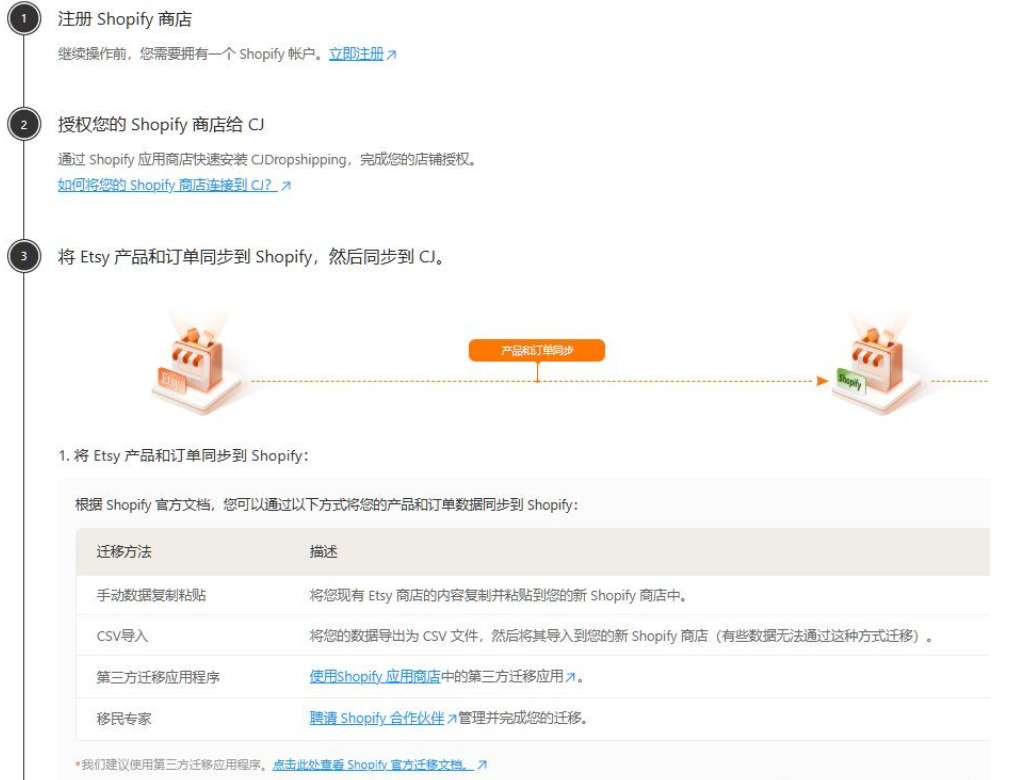Select the 移民专家 table cell
The height and width of the screenshot is (780, 1010).
coord(124,718)
